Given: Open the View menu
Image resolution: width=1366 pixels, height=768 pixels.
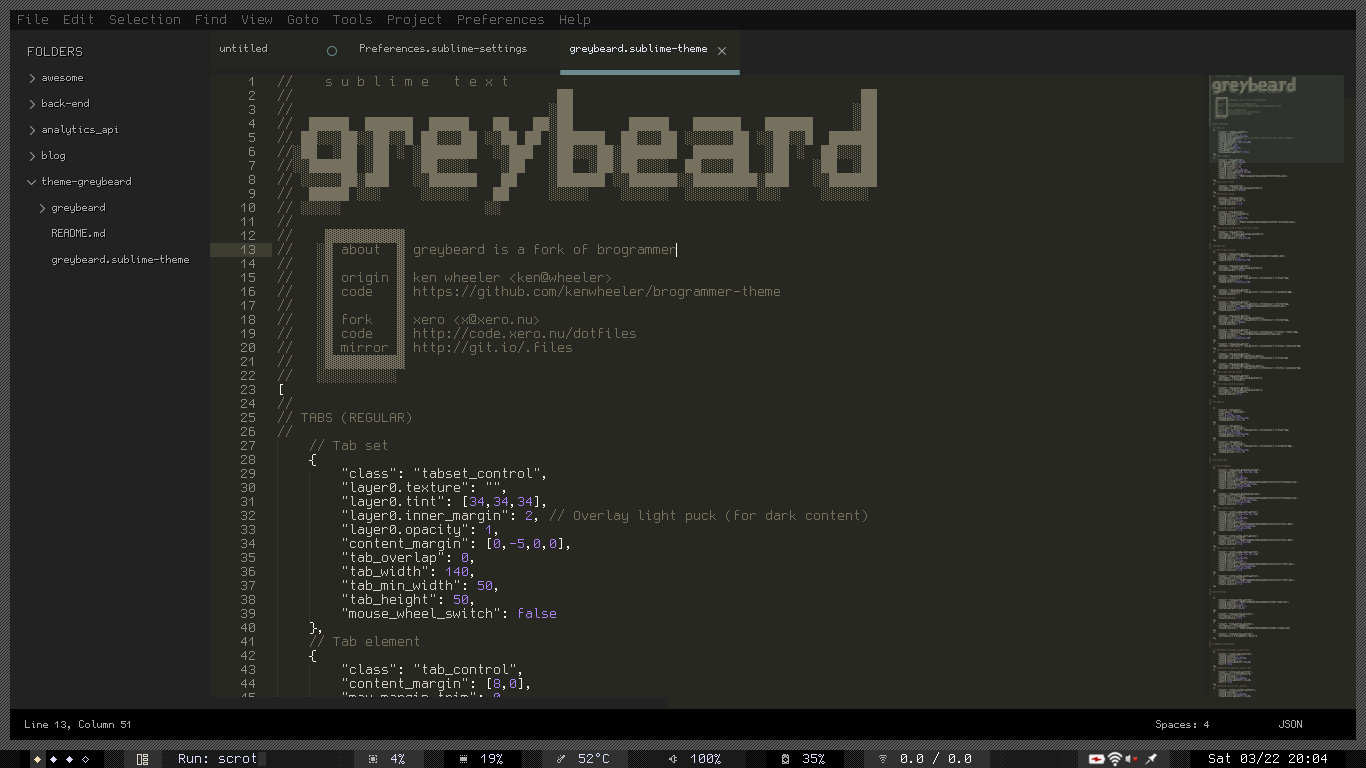Looking at the screenshot, I should coord(257,19).
